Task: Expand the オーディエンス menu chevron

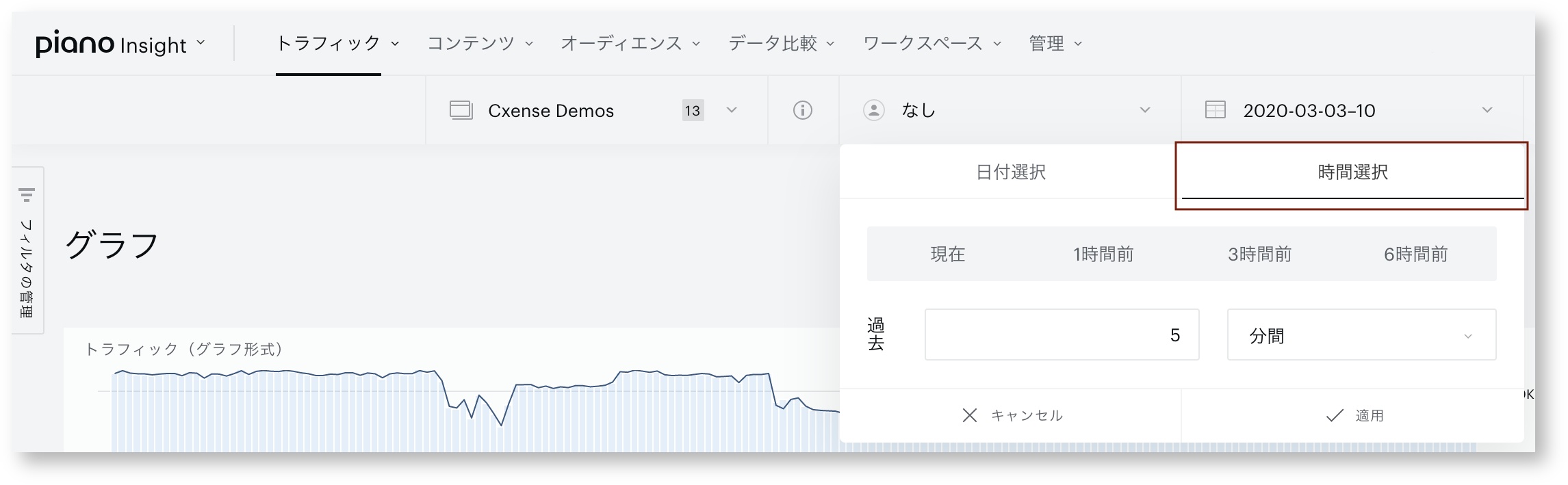Action: [x=696, y=44]
